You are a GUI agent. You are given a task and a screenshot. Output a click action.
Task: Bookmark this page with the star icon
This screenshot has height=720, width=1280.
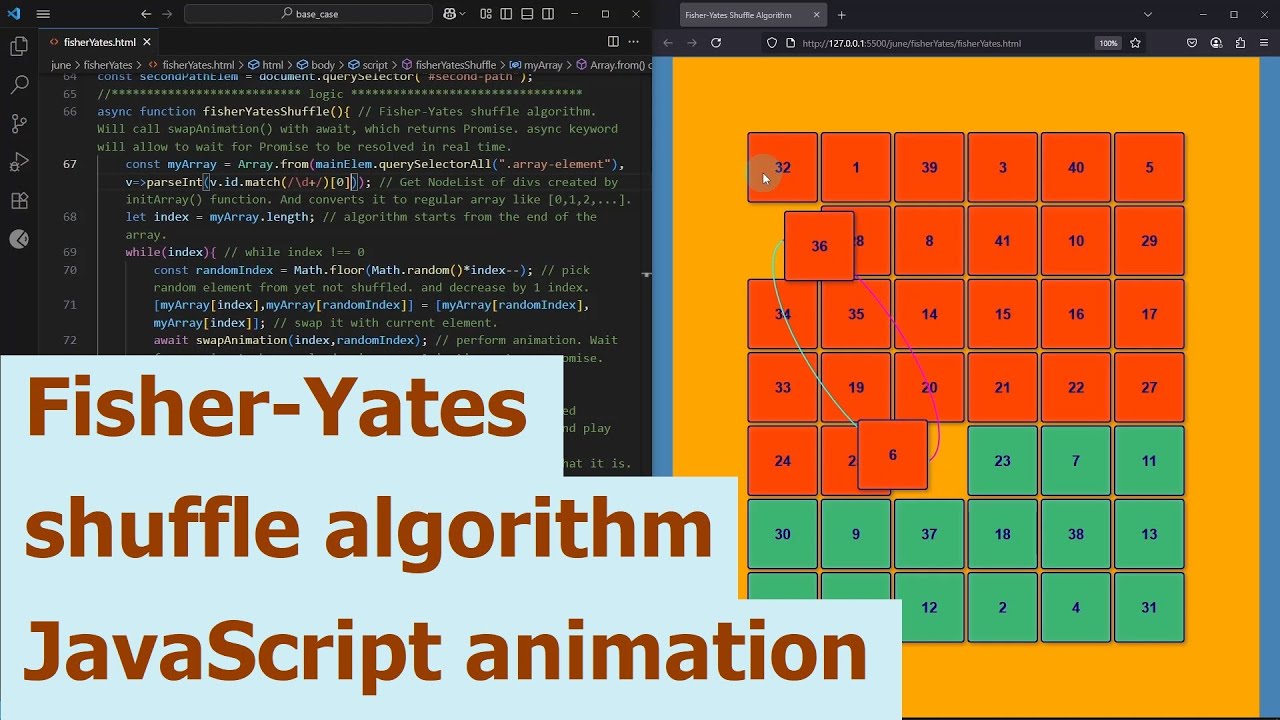coord(1135,43)
